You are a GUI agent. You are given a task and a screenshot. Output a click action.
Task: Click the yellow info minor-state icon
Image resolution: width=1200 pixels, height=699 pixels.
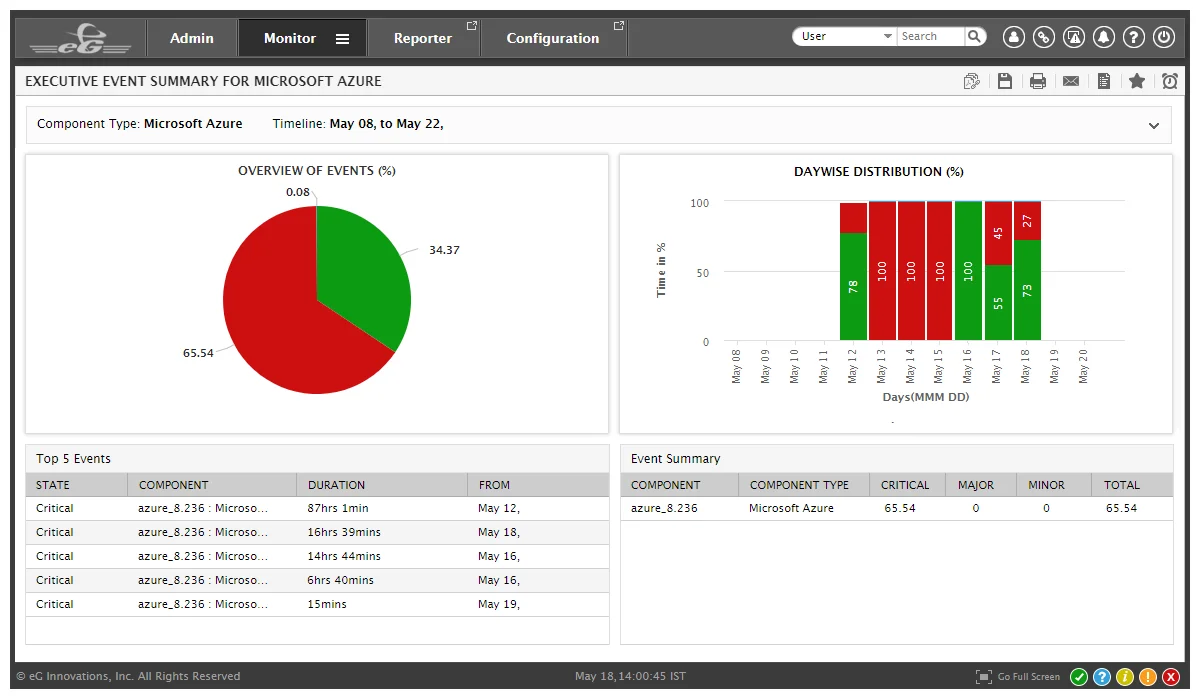tap(1125, 677)
